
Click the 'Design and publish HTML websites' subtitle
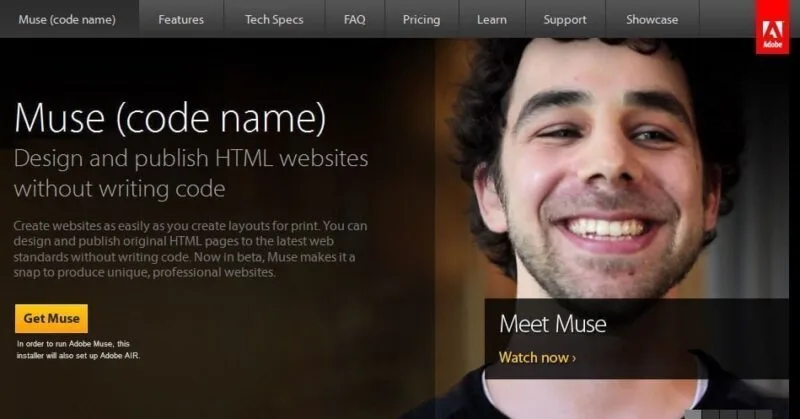(191, 174)
